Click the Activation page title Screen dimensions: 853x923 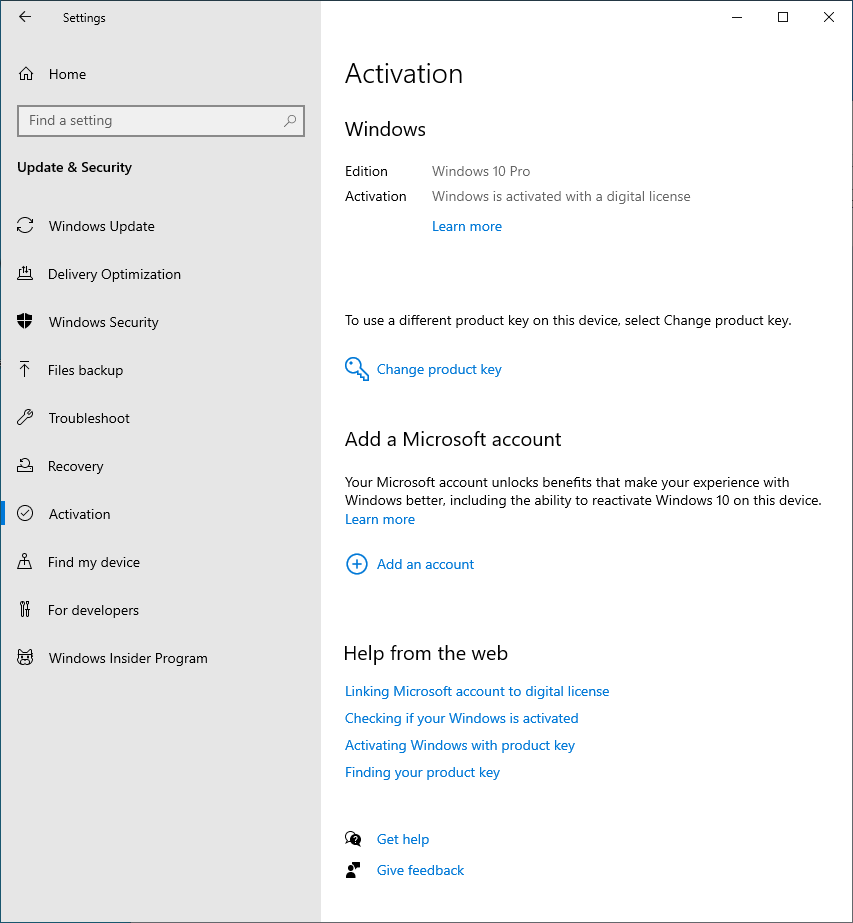point(404,74)
